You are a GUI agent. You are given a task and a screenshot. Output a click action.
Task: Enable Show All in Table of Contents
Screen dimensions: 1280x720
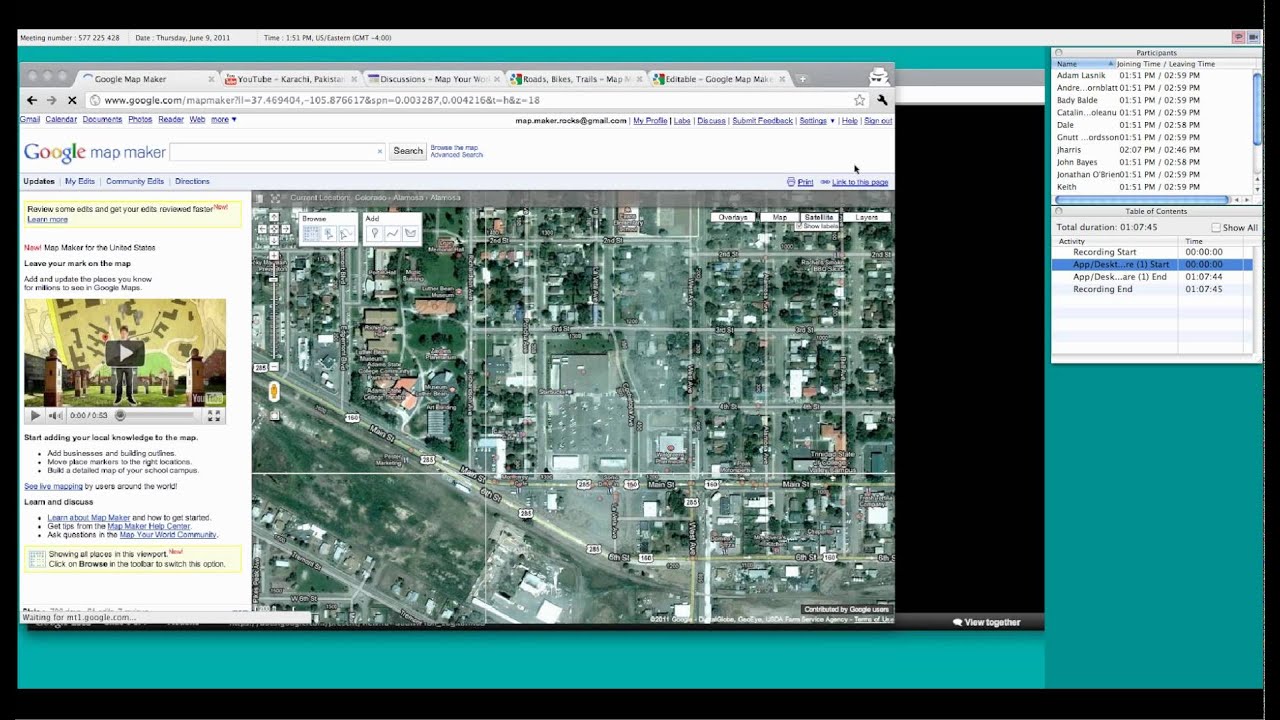coord(1216,228)
